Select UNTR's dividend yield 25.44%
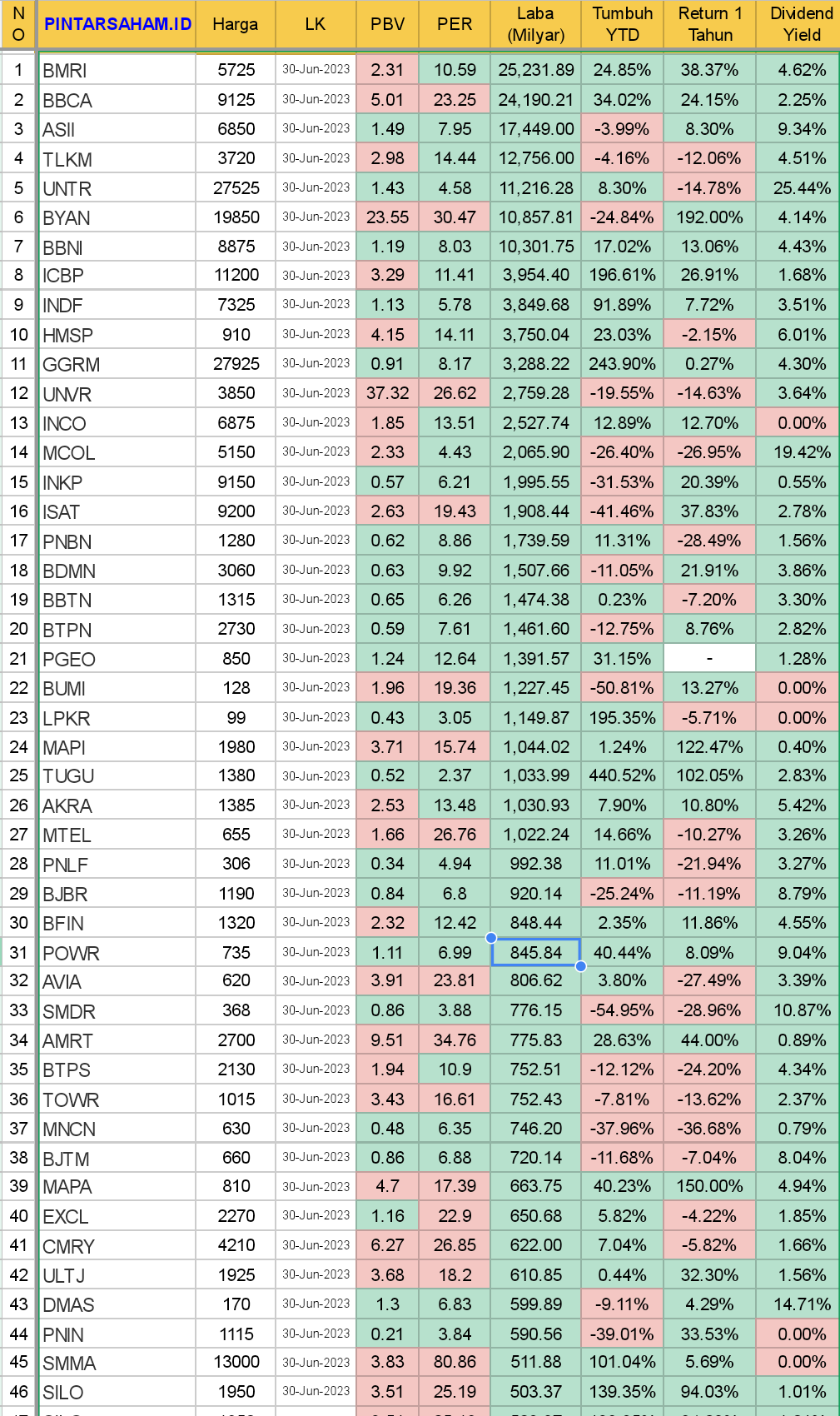 click(801, 188)
